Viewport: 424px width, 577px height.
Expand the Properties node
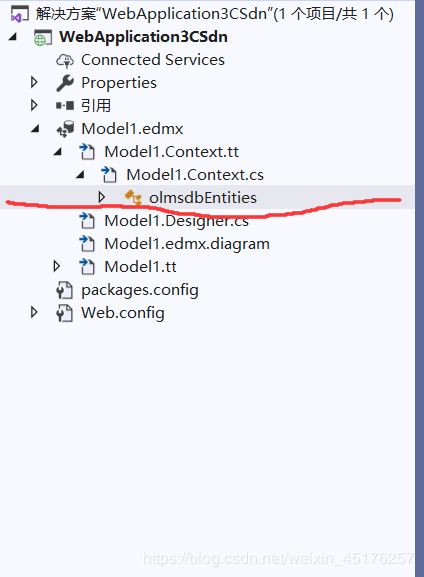tap(34, 82)
